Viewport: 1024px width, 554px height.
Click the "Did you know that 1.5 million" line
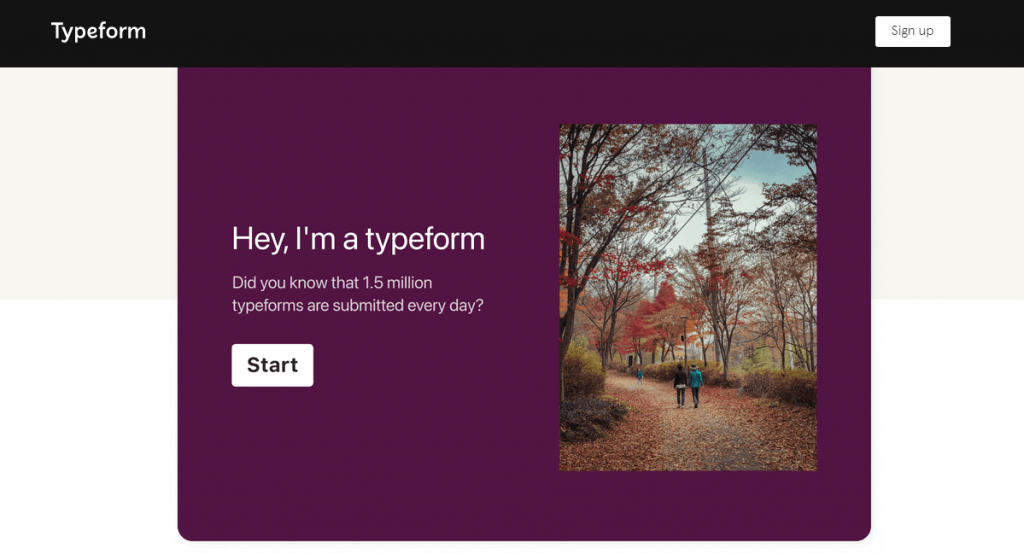pyautogui.click(x=332, y=283)
